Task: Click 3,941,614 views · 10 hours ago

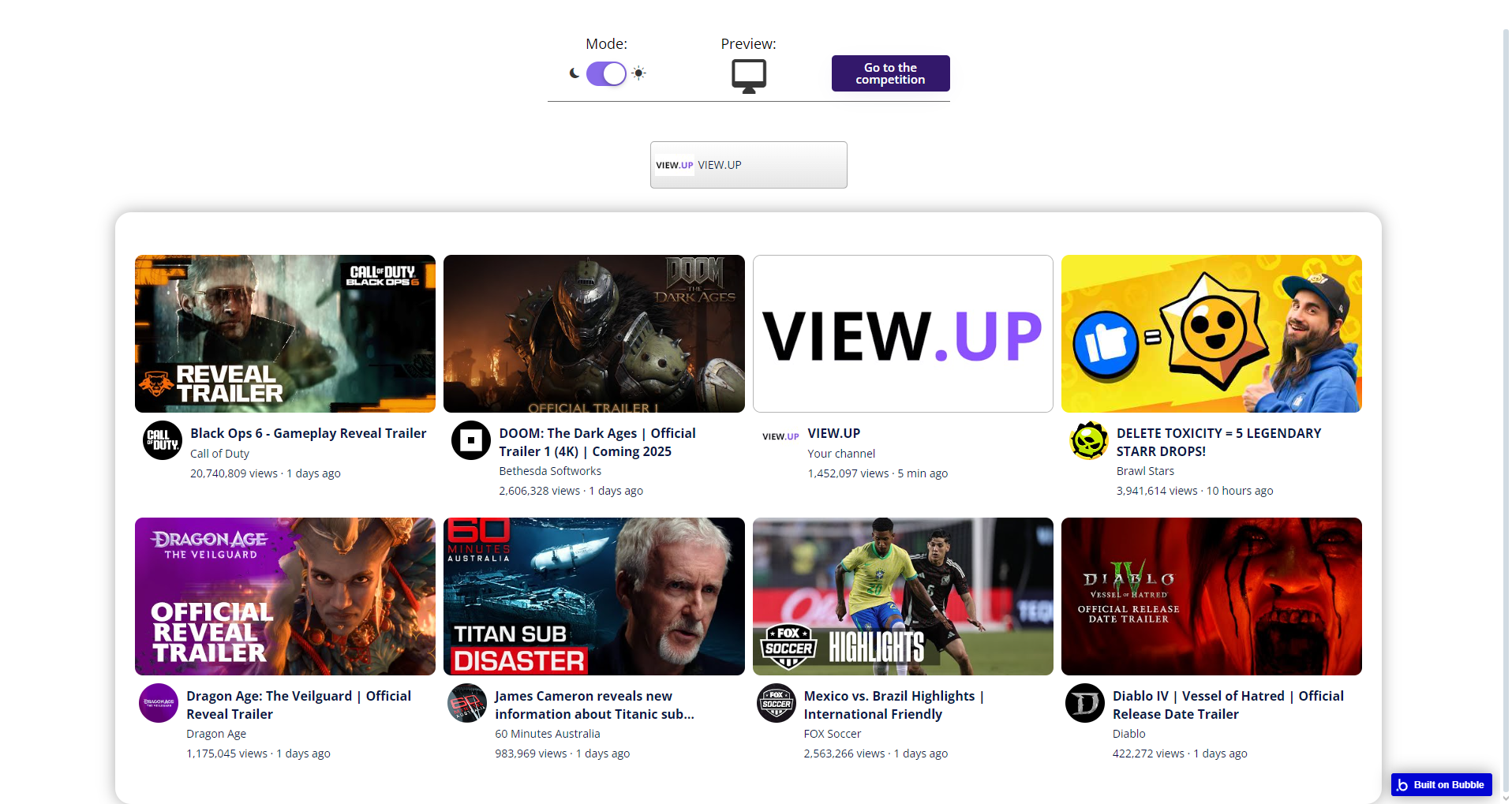Action: point(1195,491)
